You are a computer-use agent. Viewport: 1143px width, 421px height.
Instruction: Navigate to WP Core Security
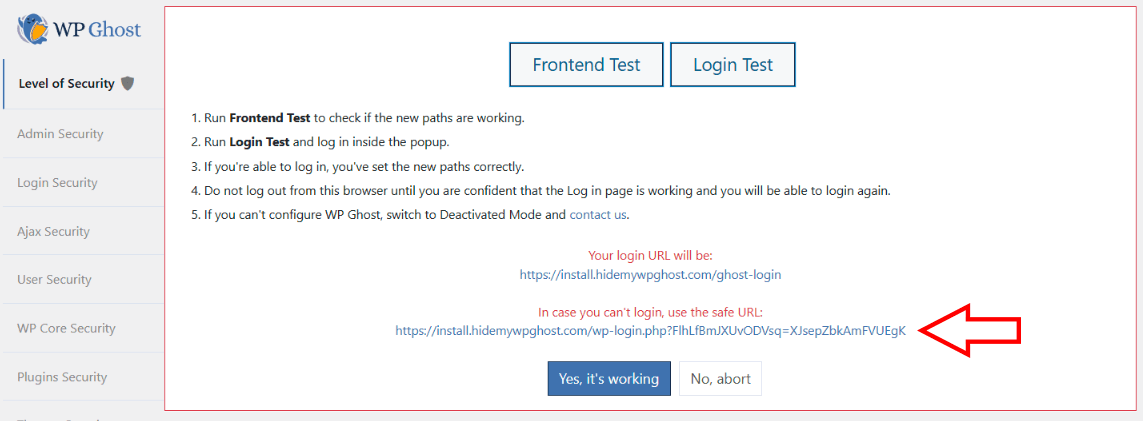(66, 329)
